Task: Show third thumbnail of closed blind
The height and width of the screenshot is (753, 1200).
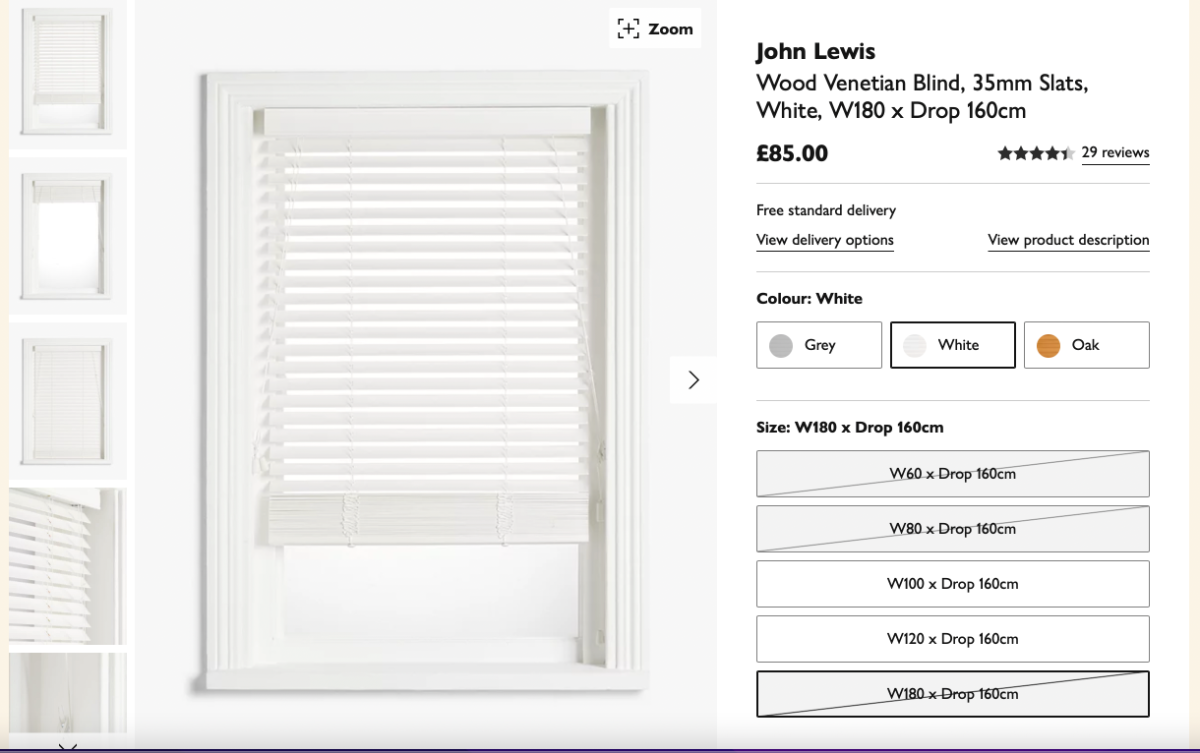Action: tap(68, 401)
